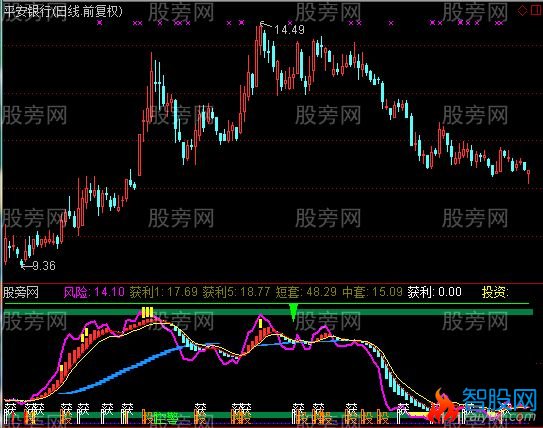Click the green 监控警 signal text in the sub-chart
The image size is (543, 428).
[x=166, y=418]
